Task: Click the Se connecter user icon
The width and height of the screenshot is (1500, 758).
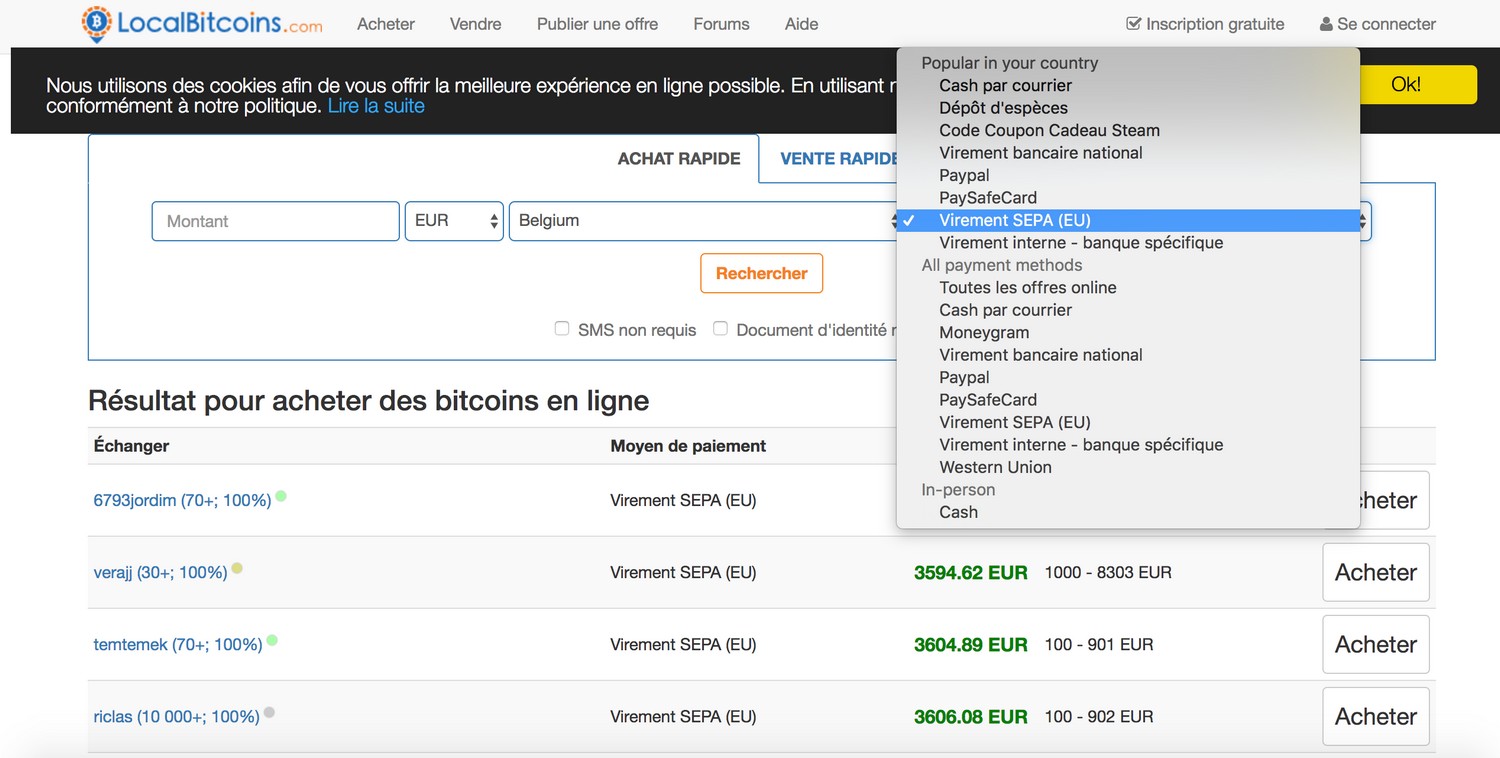Action: [x=1326, y=24]
